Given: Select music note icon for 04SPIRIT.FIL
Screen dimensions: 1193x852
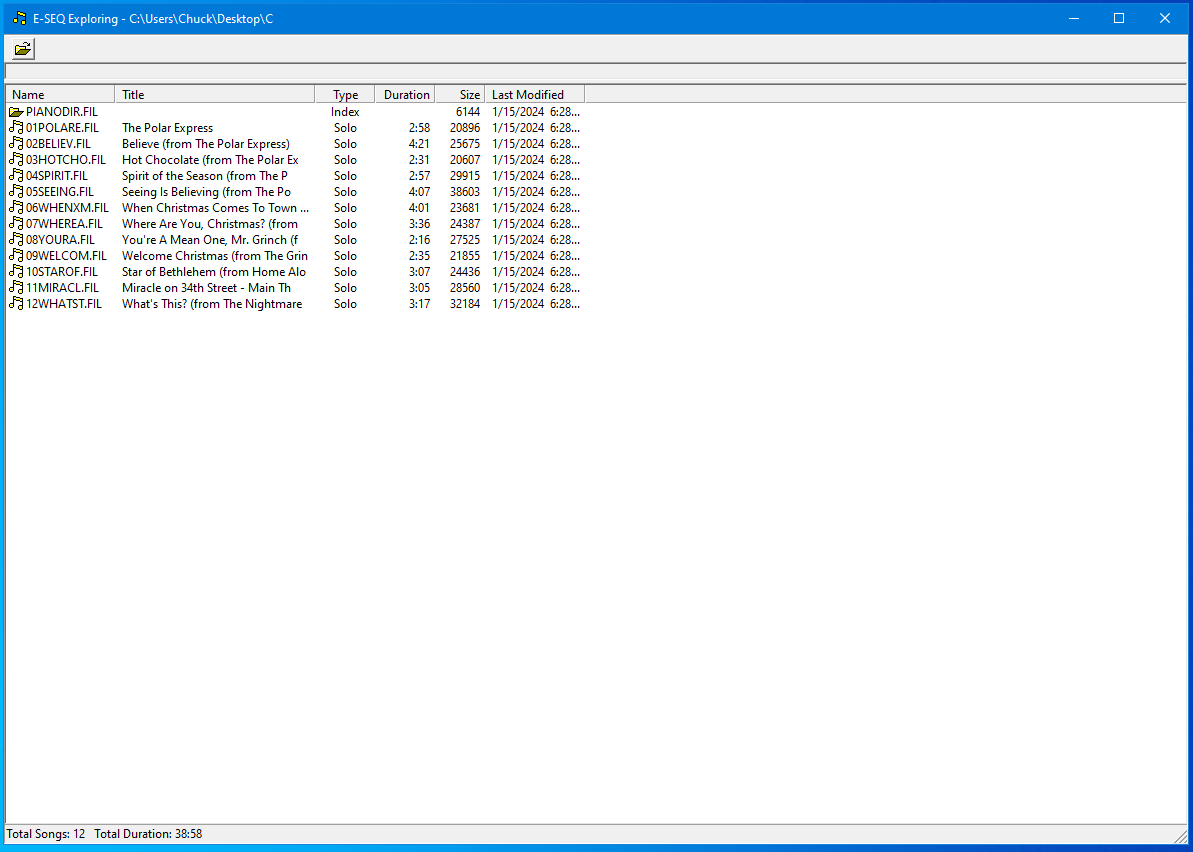Looking at the screenshot, I should [16, 176].
